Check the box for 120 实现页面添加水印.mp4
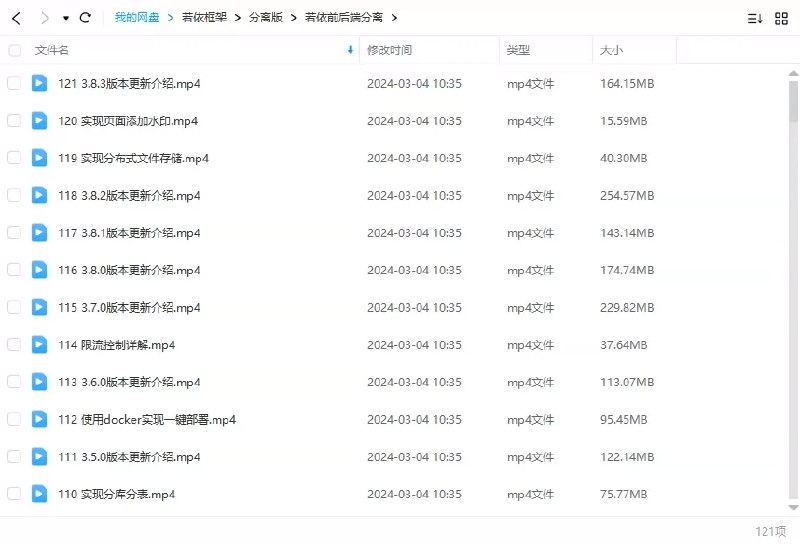The image size is (800, 545). [14, 120]
